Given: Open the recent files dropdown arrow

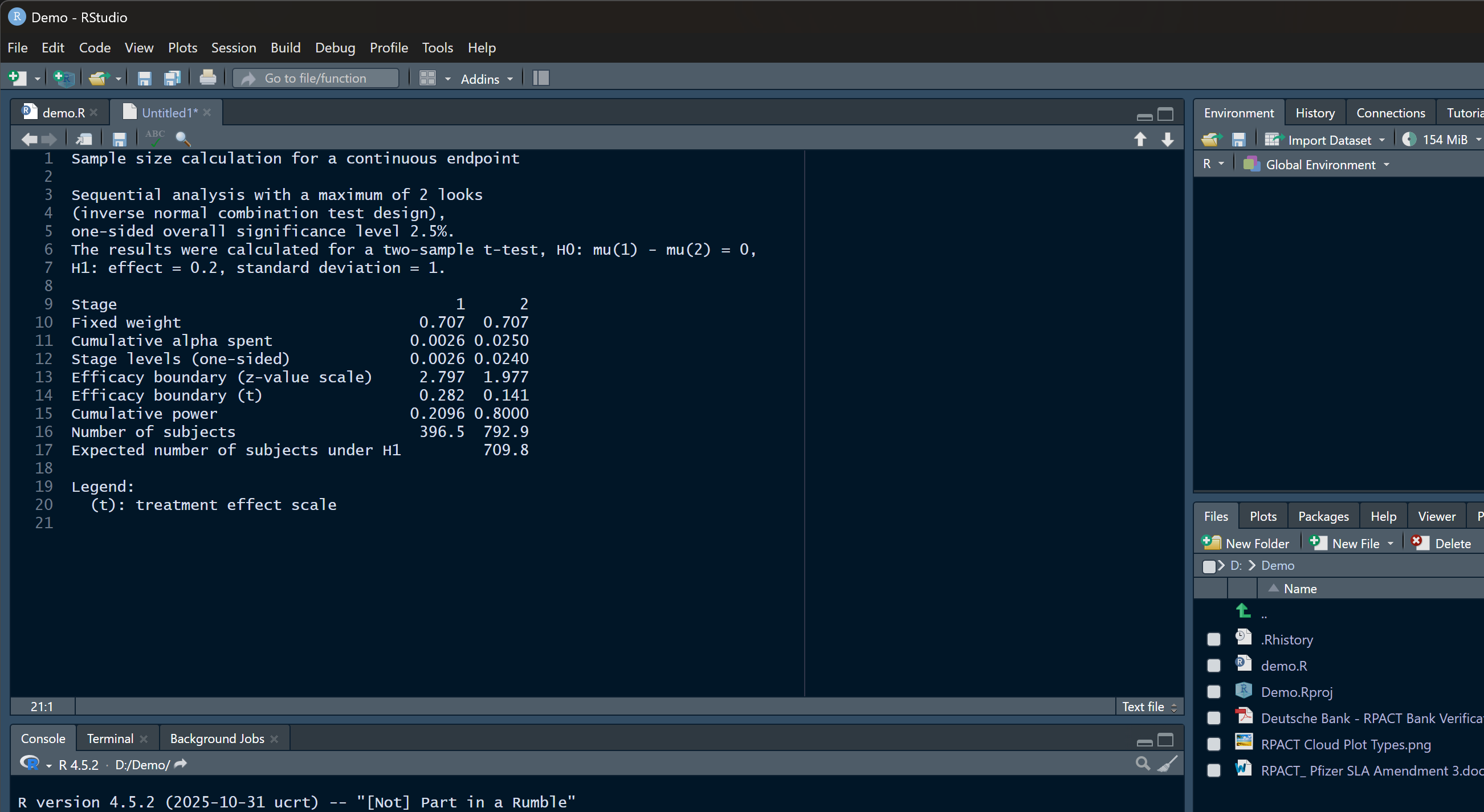Looking at the screenshot, I should (x=118, y=79).
